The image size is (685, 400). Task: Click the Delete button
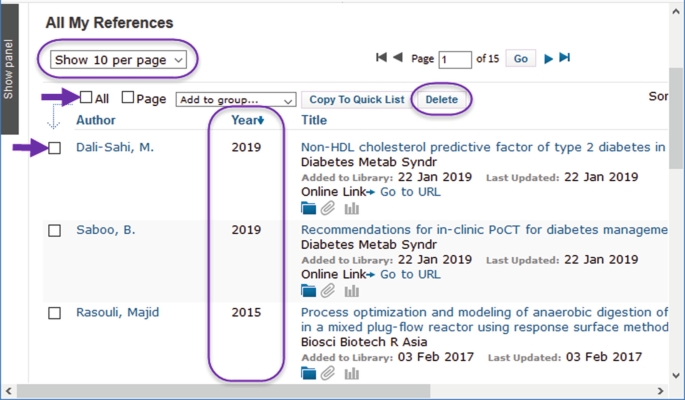(441, 100)
